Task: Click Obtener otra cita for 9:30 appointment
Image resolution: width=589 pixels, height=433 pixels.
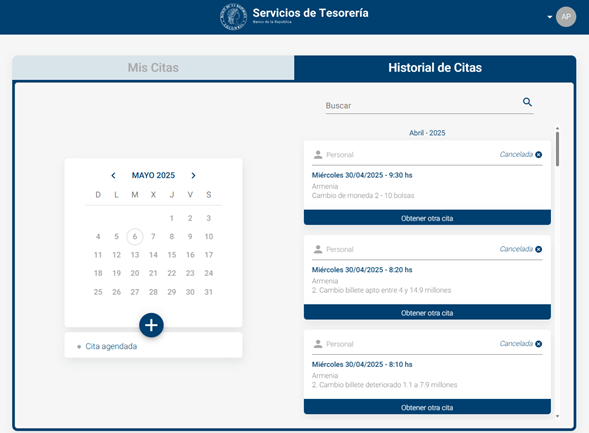Action: tap(427, 218)
